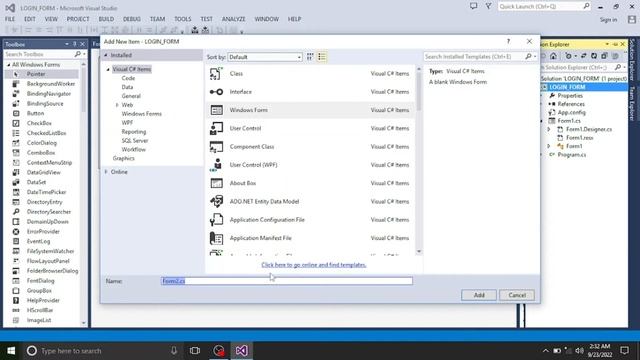Select the Button control in Toolbox
The height and width of the screenshot is (360, 640).
(35, 113)
